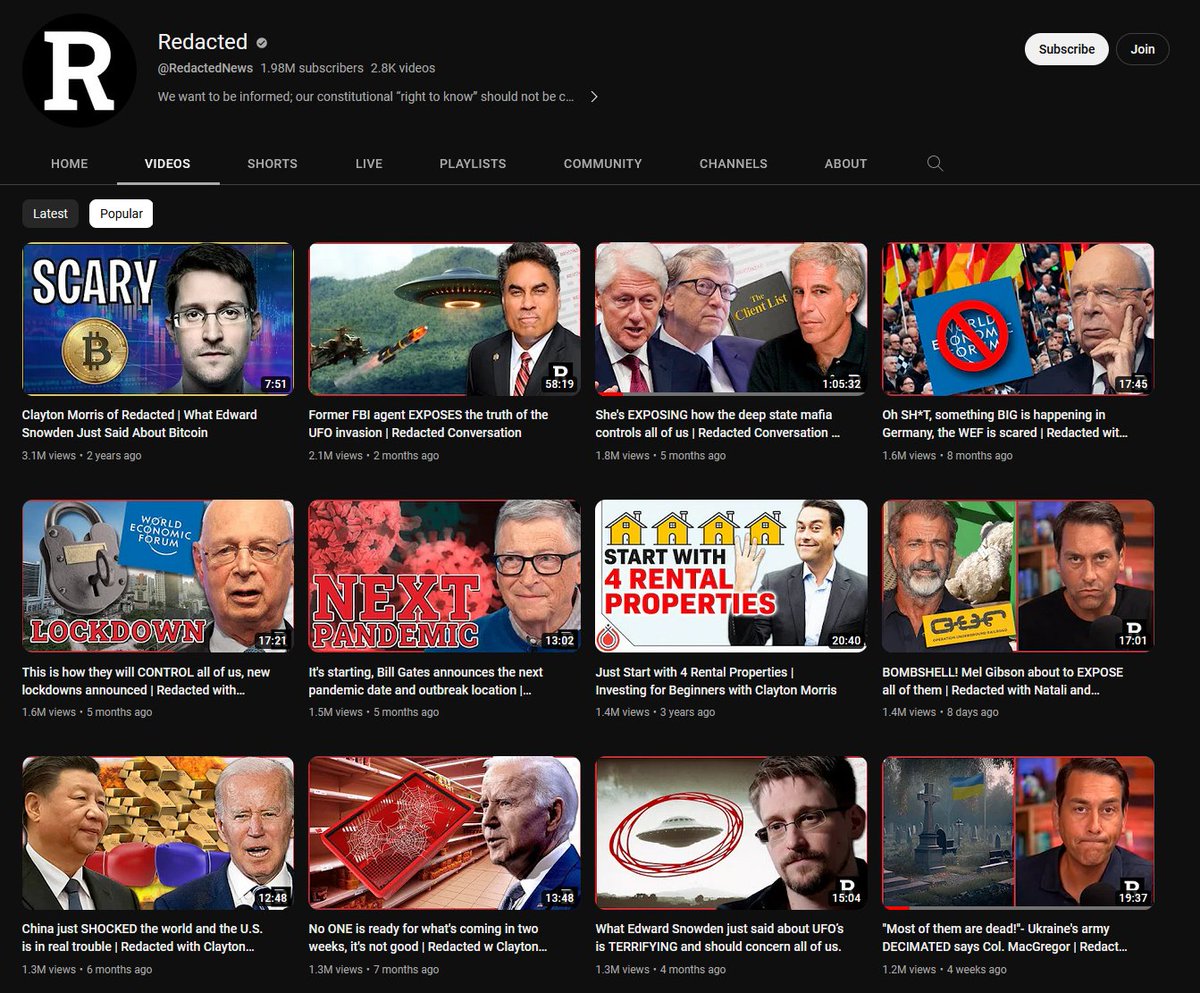1200x993 pixels.
Task: Click the 'Redacted' channel name heading
Action: (203, 42)
